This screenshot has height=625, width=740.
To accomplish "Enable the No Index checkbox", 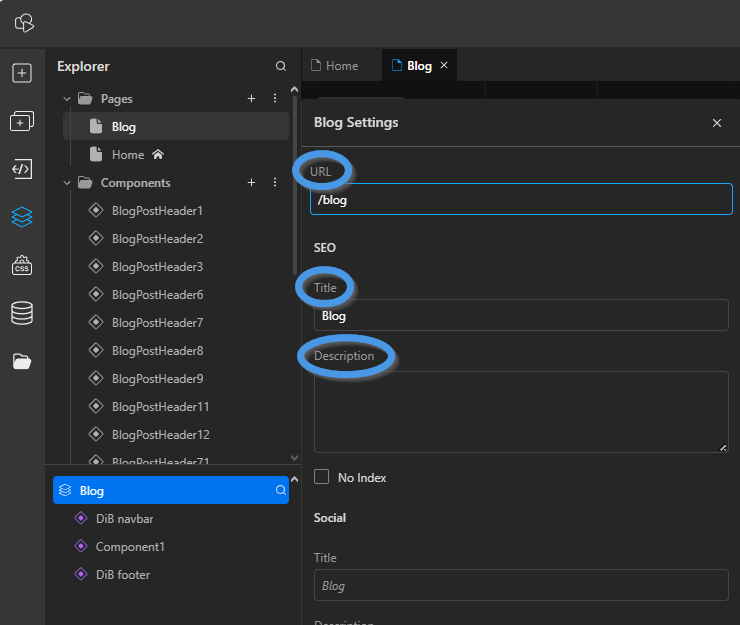I will (x=321, y=477).
